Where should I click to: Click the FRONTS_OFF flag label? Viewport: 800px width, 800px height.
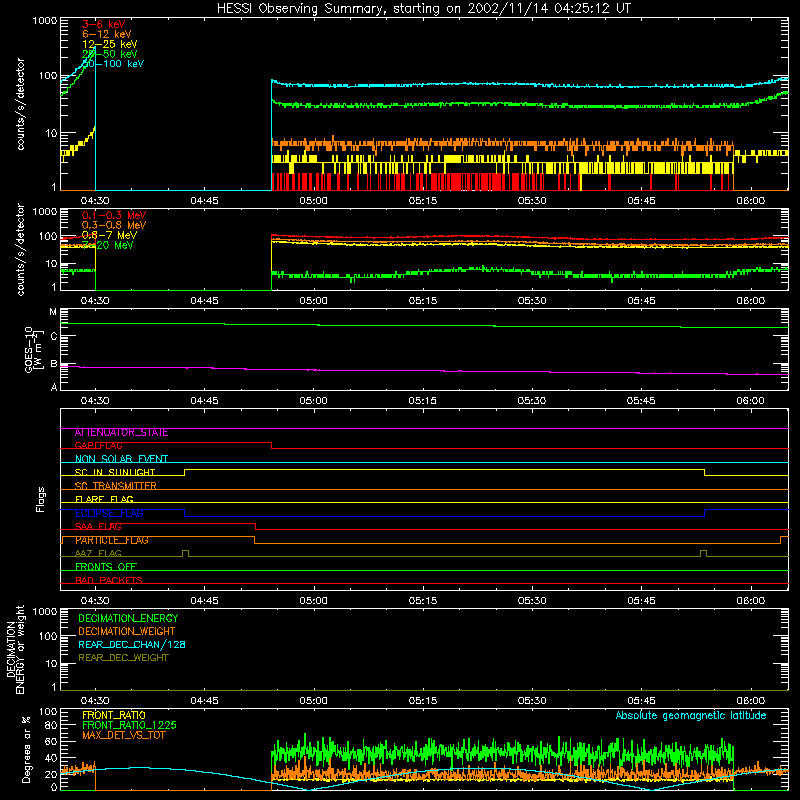coord(106,567)
